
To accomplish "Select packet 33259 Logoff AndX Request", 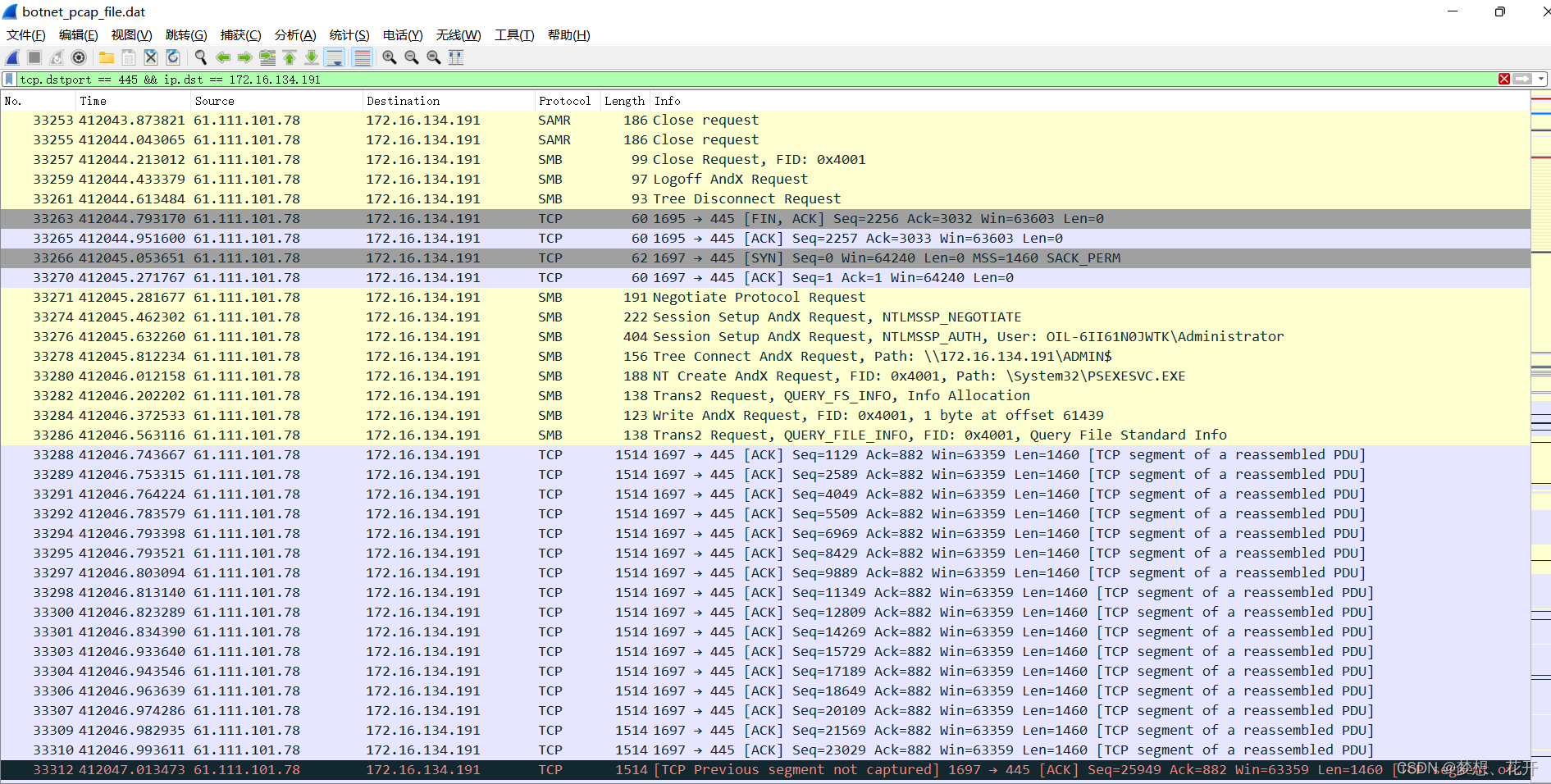I will pyautogui.click(x=765, y=180).
